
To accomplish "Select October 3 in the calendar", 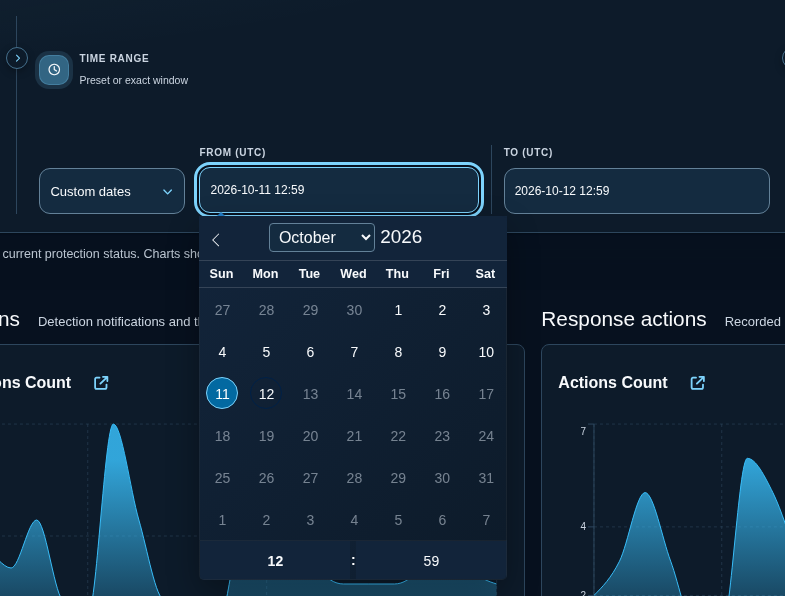I will [x=486, y=310].
